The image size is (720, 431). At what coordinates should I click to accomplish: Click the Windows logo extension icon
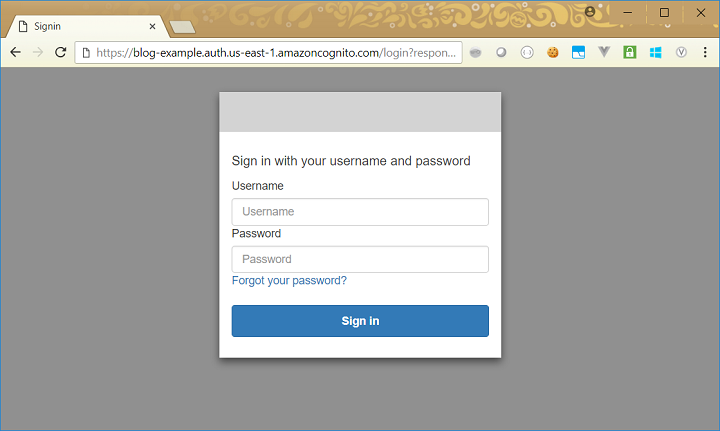coord(656,52)
